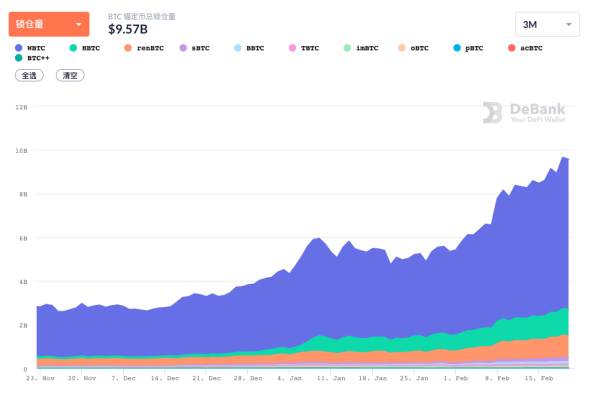Click the sBTC purple legend dot
Viewport: 590px width, 397px height.
point(183,48)
